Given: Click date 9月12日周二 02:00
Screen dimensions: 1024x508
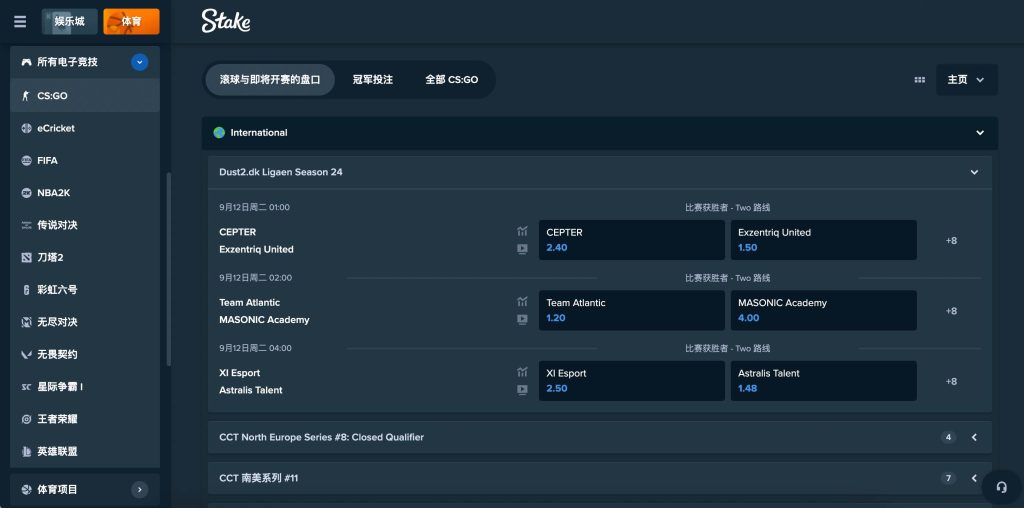Looking at the screenshot, I should tap(255, 278).
